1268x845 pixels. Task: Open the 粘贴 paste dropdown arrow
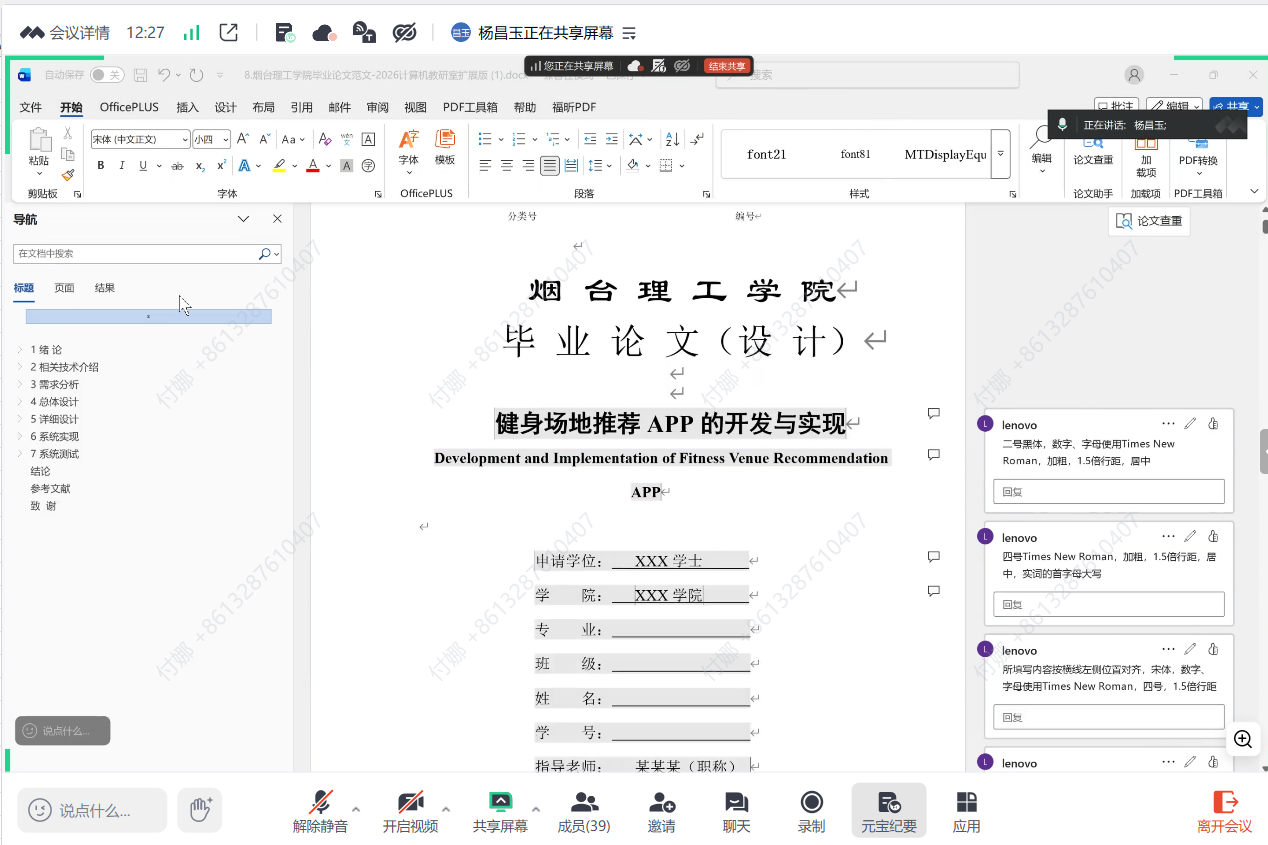click(x=39, y=174)
